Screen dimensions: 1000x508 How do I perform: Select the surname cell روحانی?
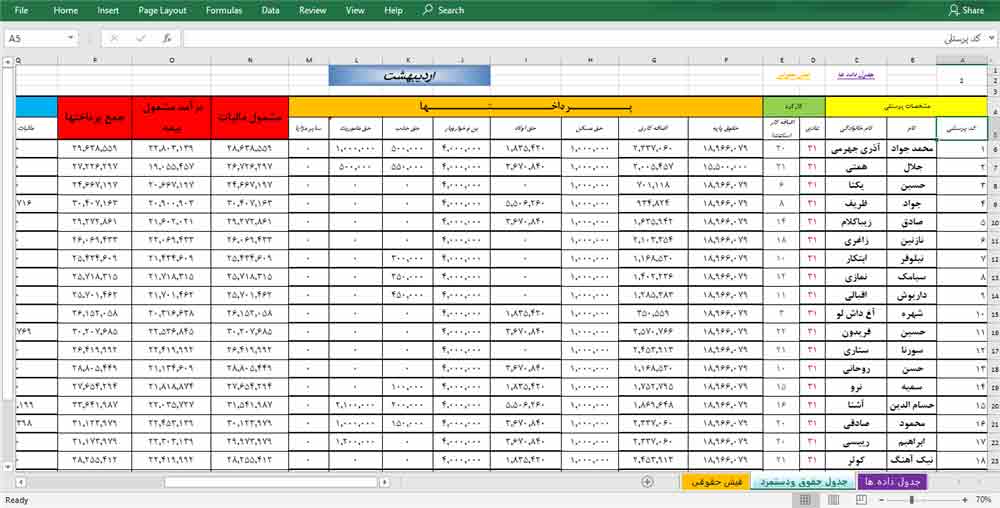[x=857, y=369]
